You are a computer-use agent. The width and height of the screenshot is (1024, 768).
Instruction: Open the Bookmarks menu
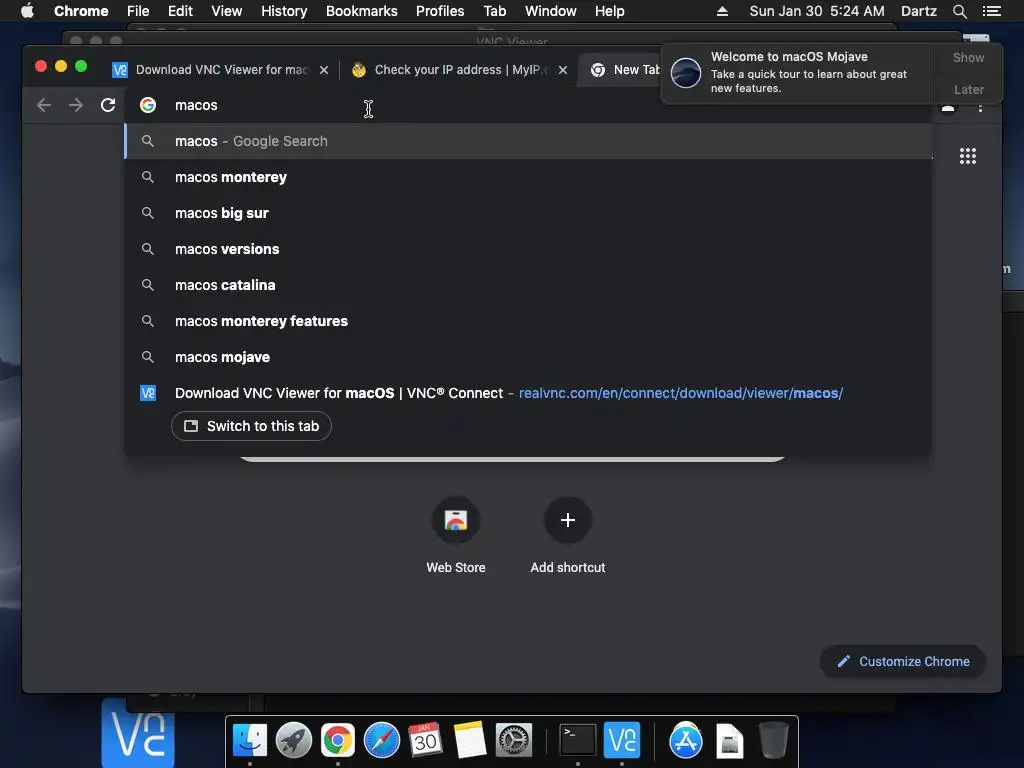point(362,11)
